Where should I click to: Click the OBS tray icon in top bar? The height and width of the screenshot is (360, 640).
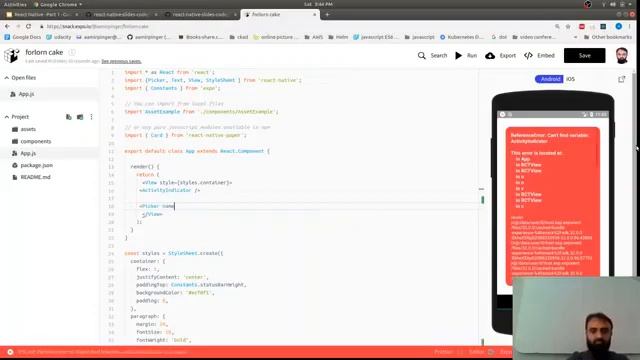pyautogui.click(x=588, y=4)
